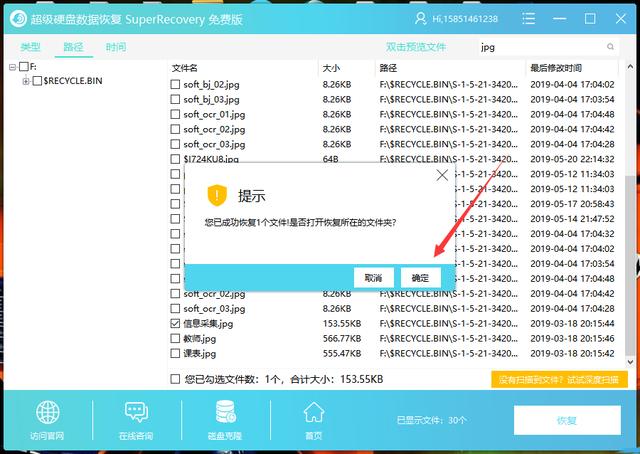Click the SuperRecovery app logo icon
Screen dimensions: 640x454
point(18,19)
